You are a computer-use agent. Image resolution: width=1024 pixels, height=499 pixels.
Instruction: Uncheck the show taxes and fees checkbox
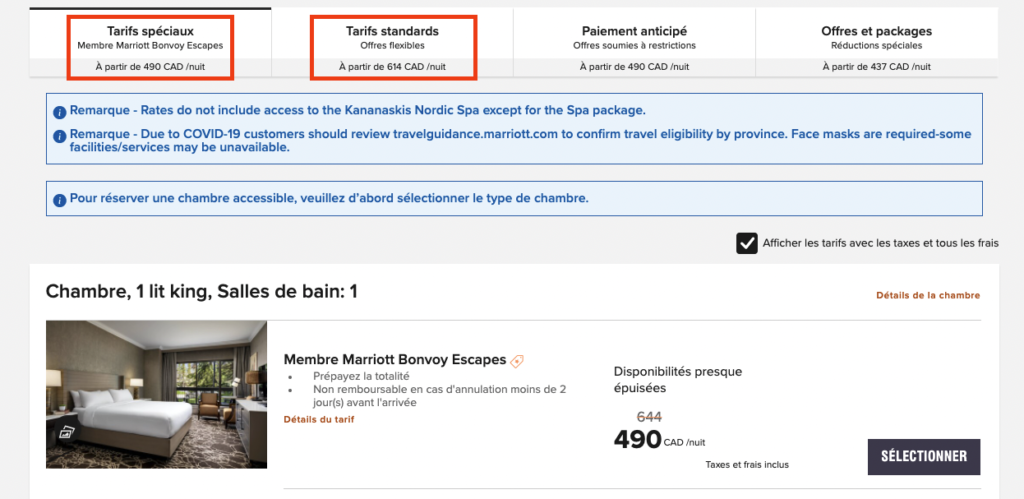[x=747, y=243]
